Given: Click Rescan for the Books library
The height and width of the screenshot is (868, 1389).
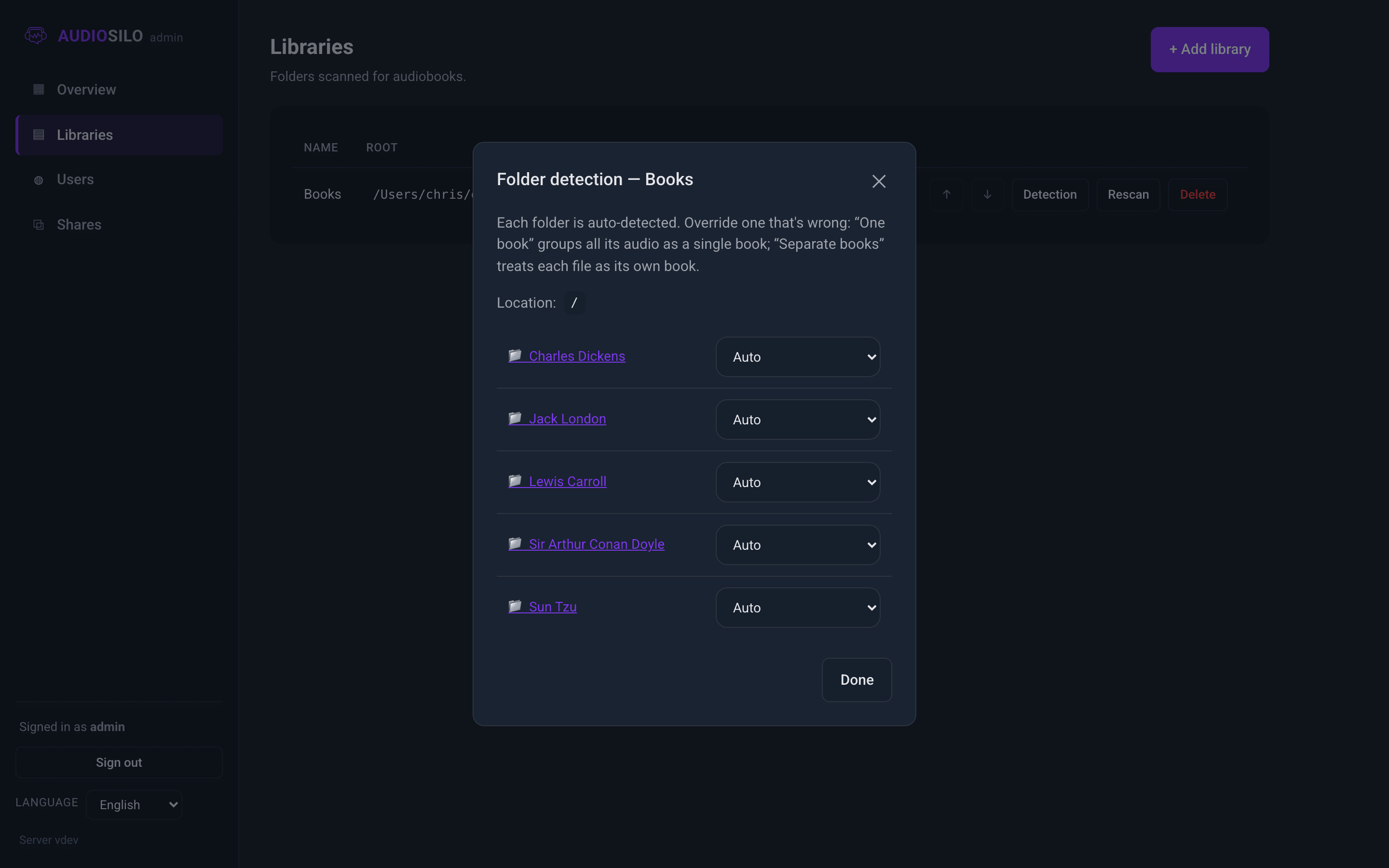Looking at the screenshot, I should 1128,195.
